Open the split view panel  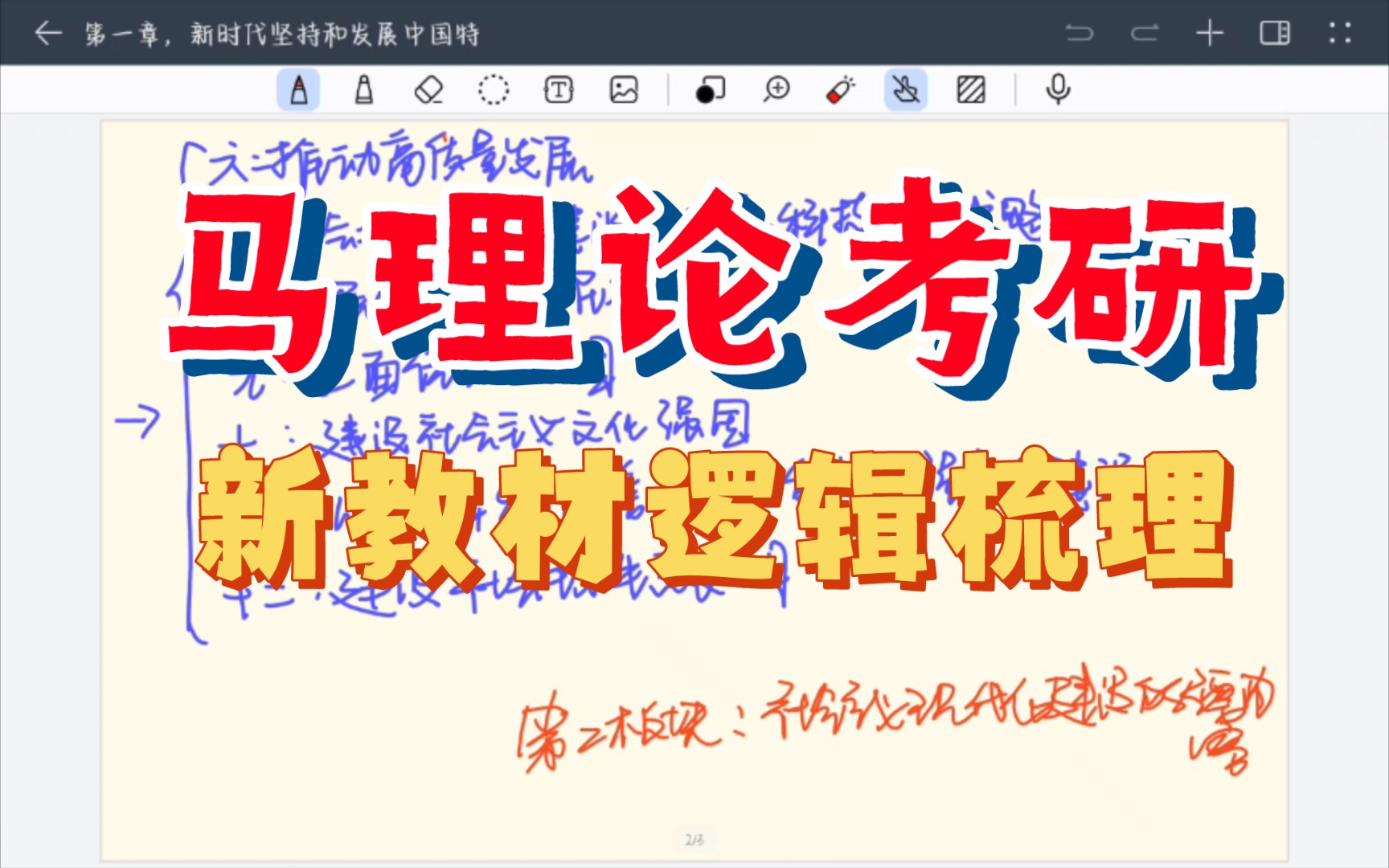click(x=1275, y=33)
